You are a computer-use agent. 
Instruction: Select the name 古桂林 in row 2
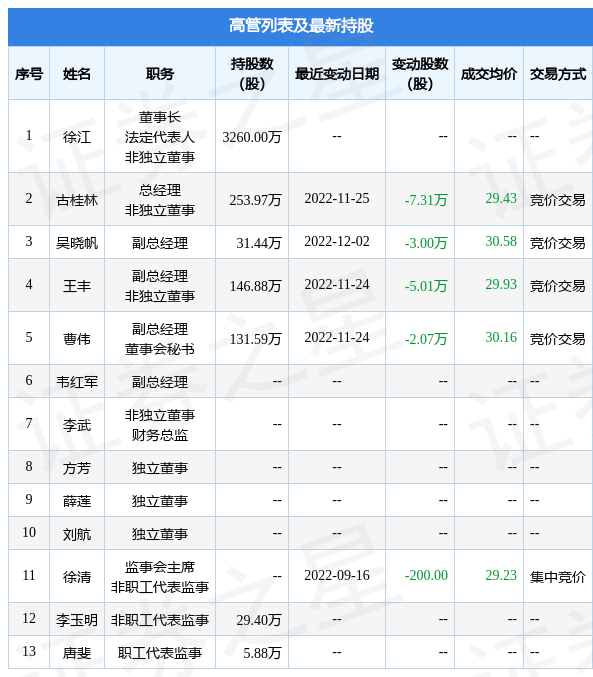pyautogui.click(x=77, y=200)
